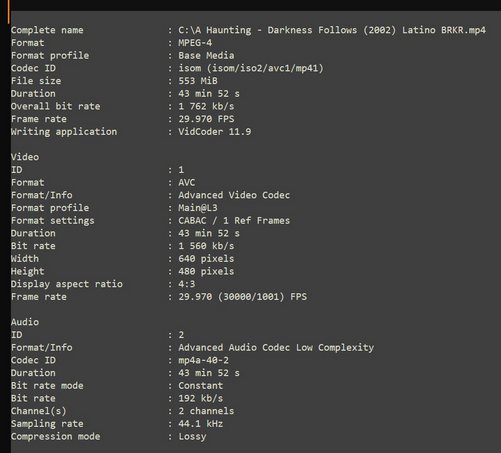Image resolution: width=501 pixels, height=453 pixels.
Task: Select the MPEG-4 format value
Action: (195, 43)
